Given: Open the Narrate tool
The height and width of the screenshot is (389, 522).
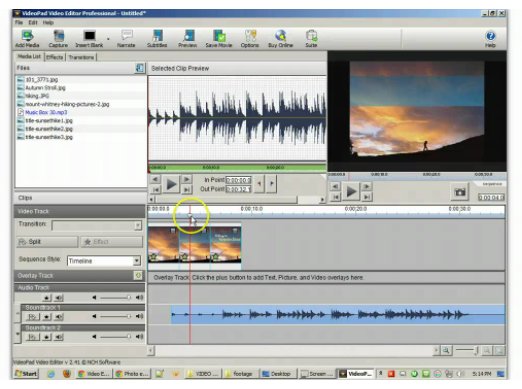Looking at the screenshot, I should click(126, 39).
